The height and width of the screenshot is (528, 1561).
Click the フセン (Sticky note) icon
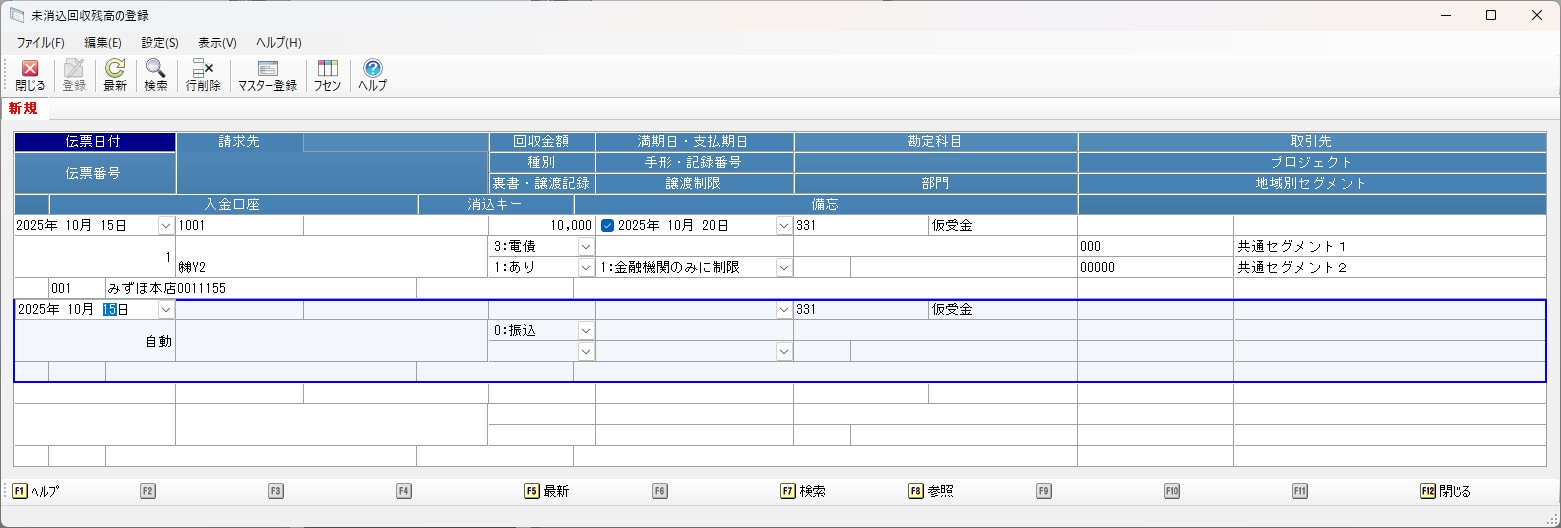[327, 75]
